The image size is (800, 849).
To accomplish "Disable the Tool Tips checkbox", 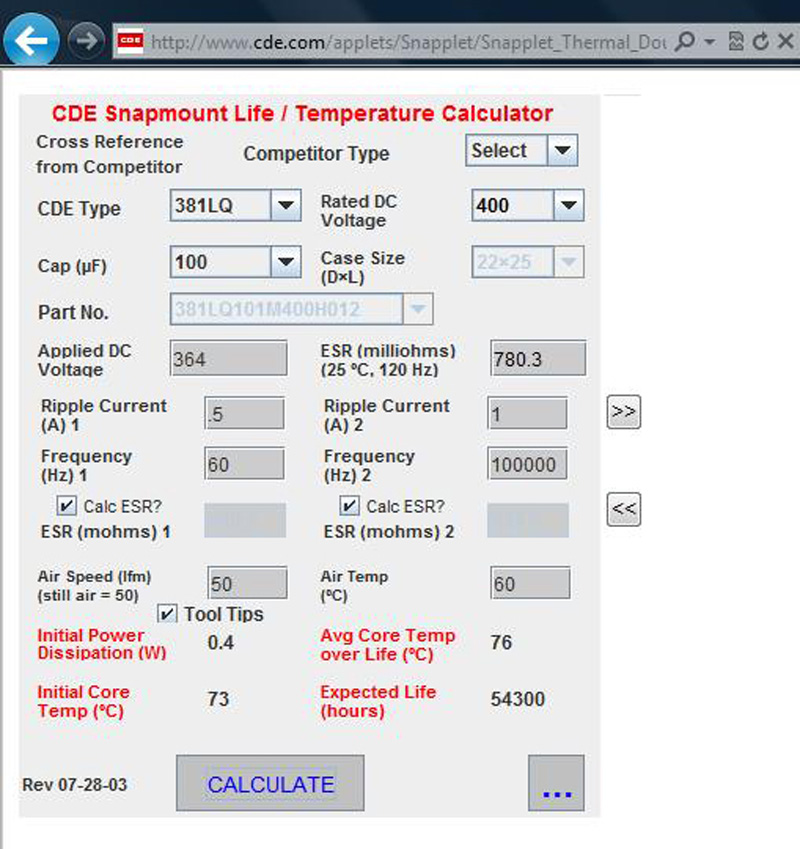I will tap(167, 614).
